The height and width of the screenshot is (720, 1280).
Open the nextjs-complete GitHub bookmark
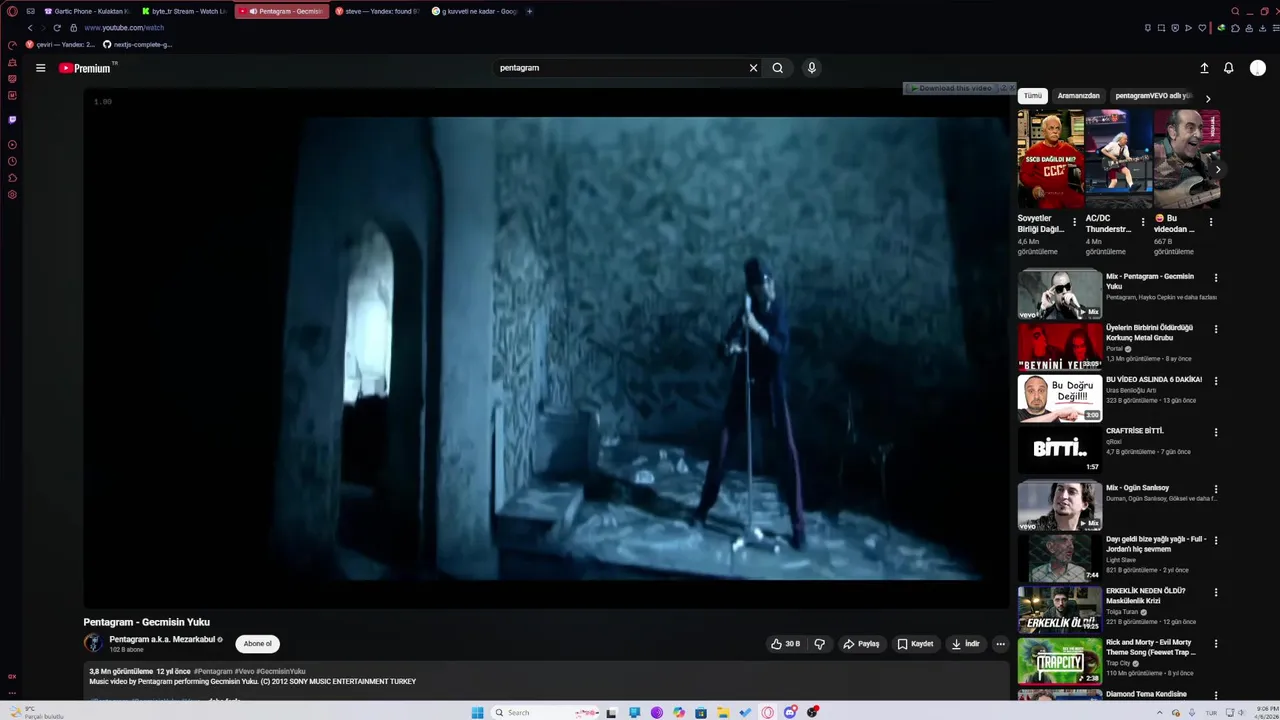[138, 44]
